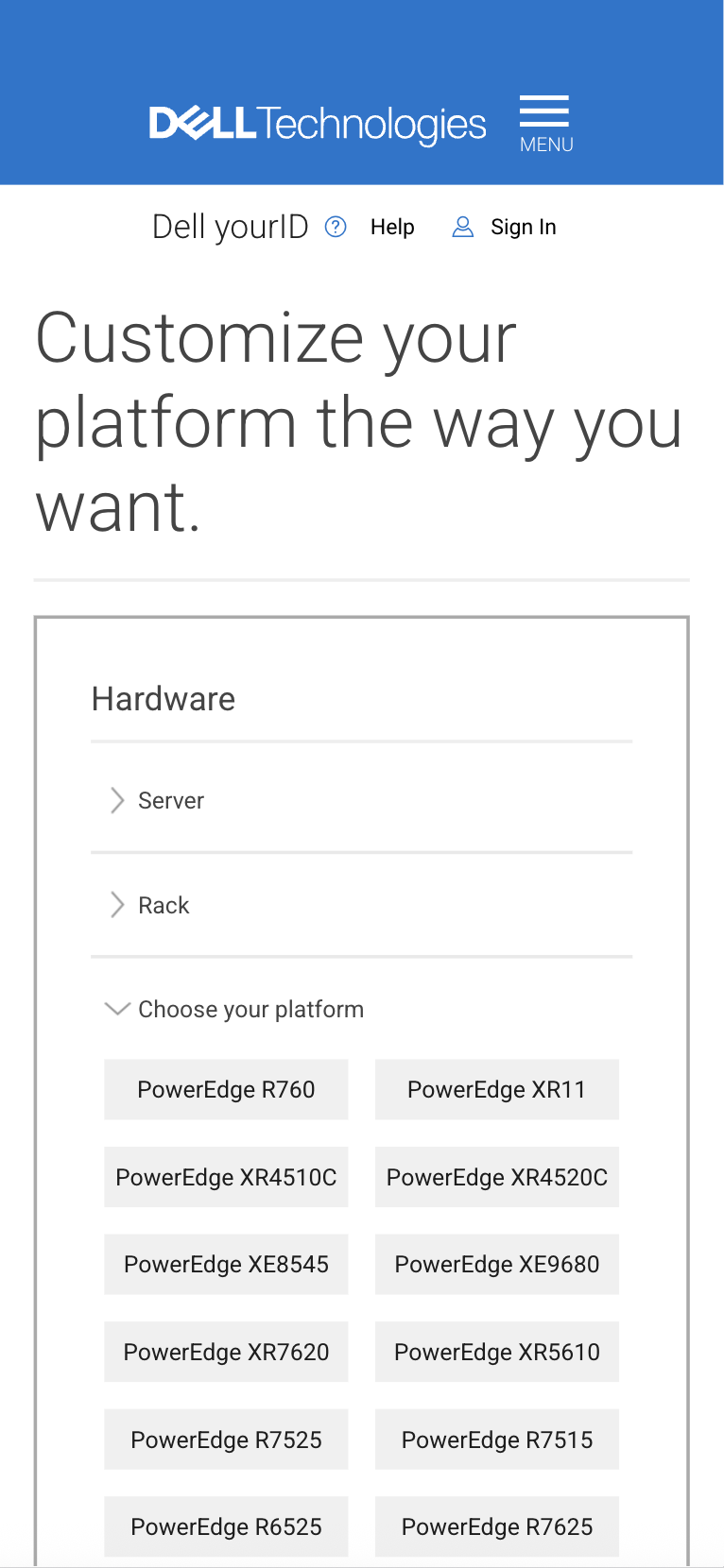Select PowerEdge XR5610 button

point(496,1352)
